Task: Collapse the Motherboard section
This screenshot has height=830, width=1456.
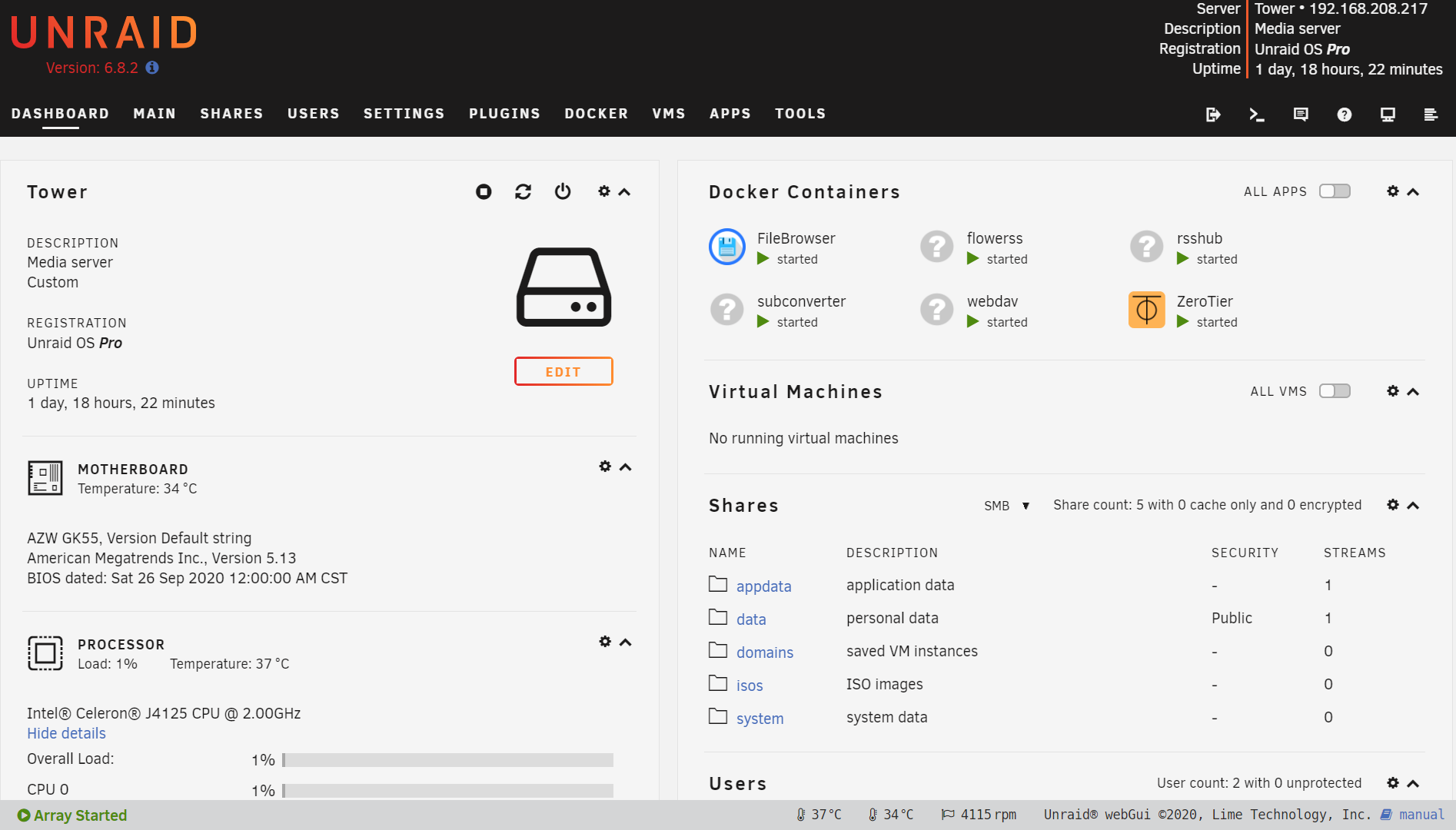Action: coord(625,467)
